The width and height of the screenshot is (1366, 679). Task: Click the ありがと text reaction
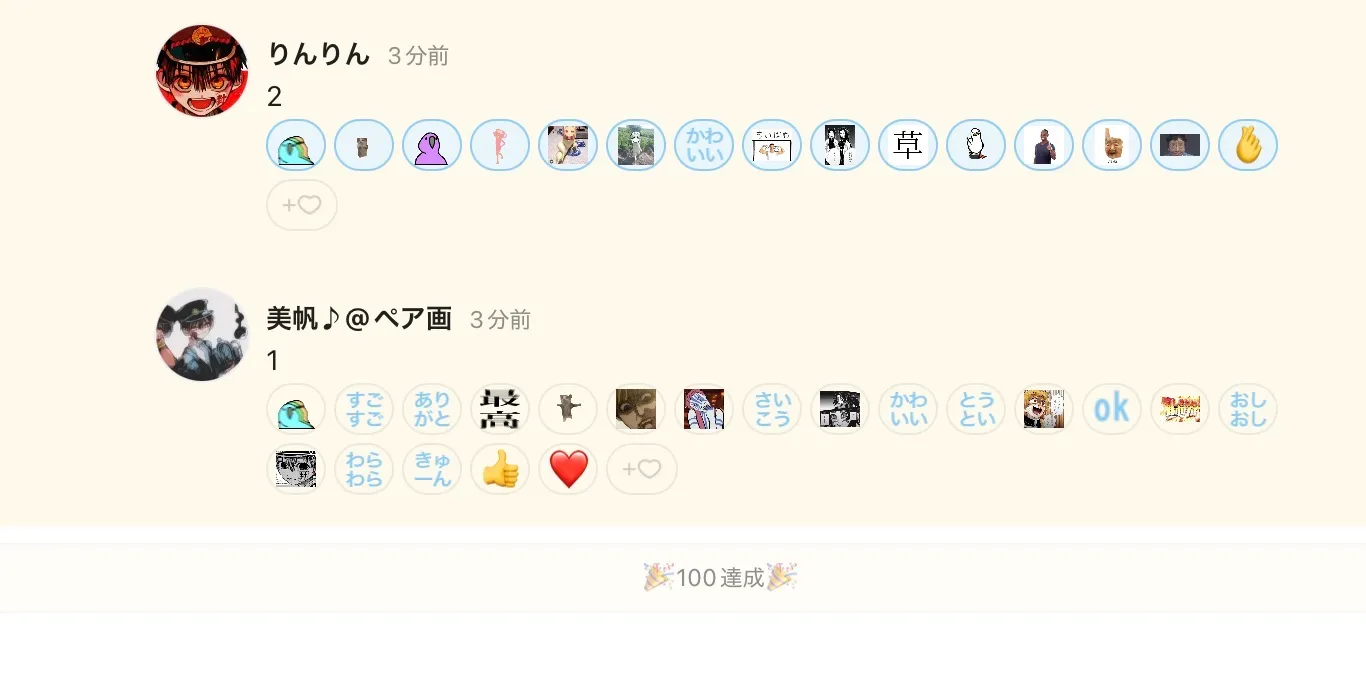click(432, 409)
